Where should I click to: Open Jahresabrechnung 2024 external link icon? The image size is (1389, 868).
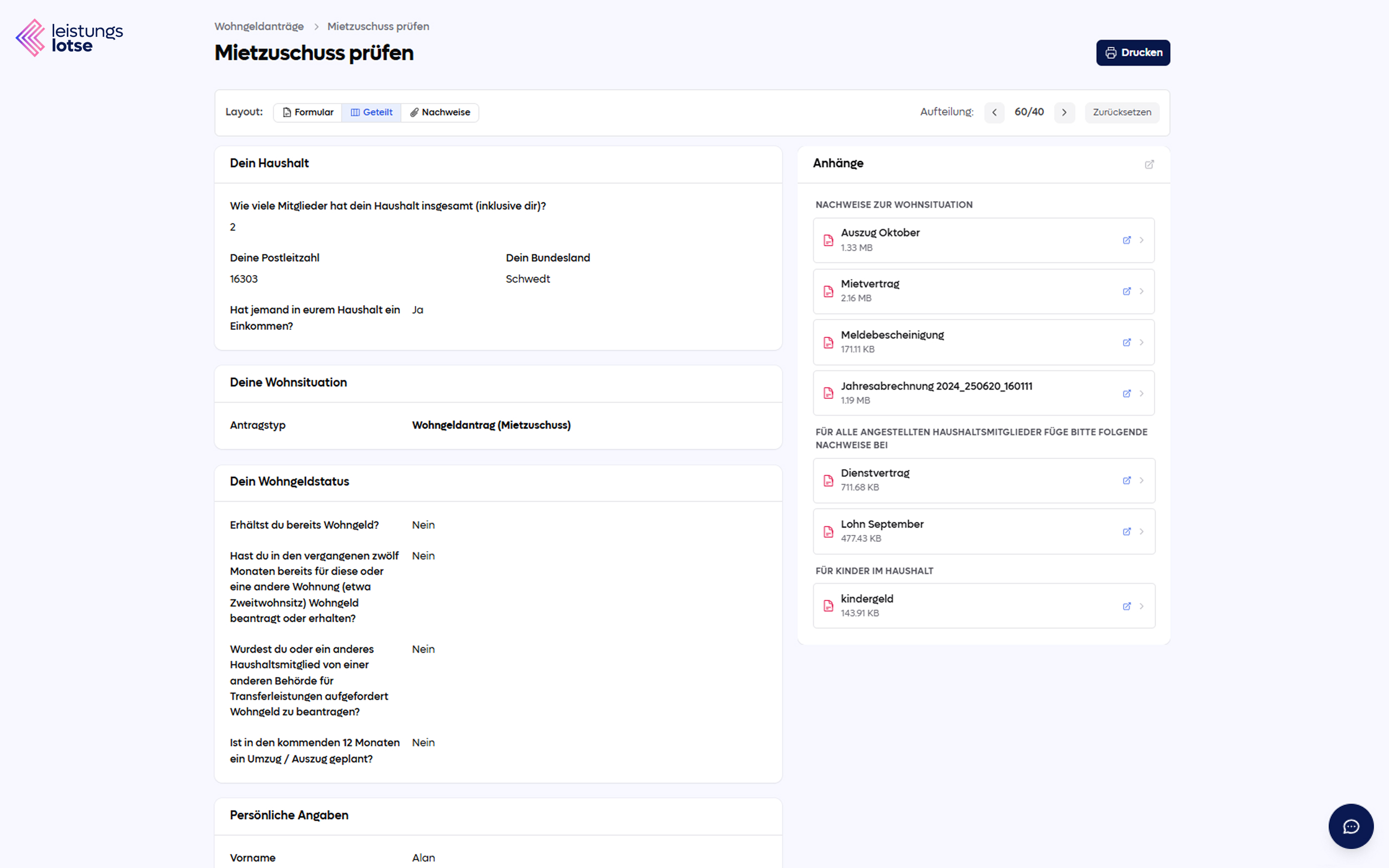pos(1126,393)
